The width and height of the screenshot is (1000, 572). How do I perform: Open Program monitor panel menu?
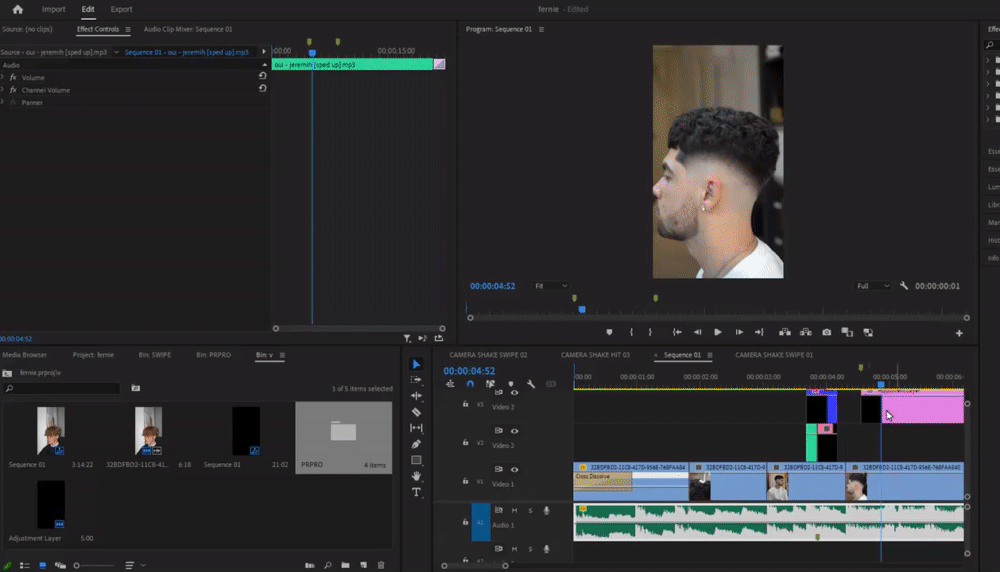tap(541, 29)
